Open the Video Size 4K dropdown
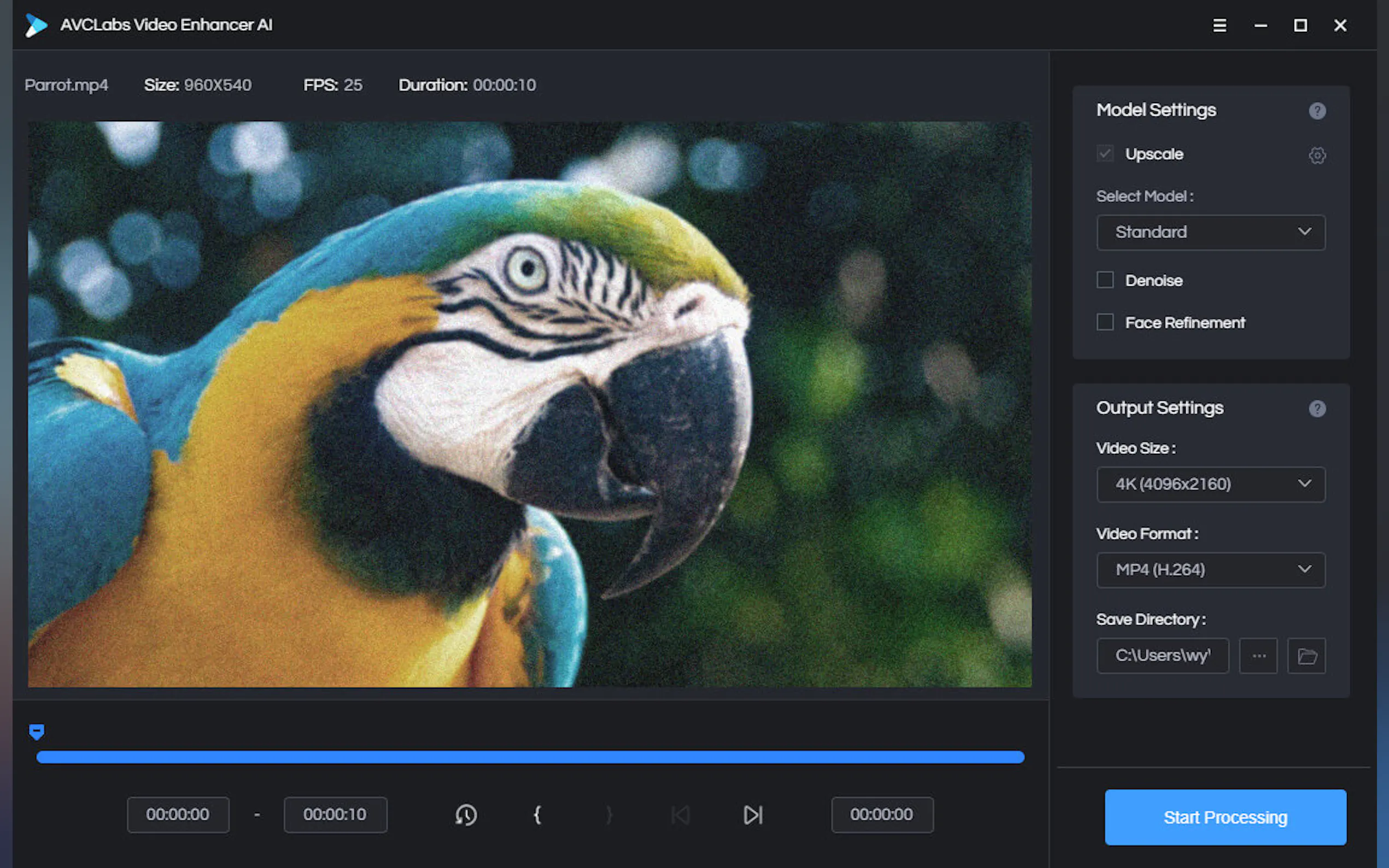The image size is (1389, 868). tap(1210, 484)
